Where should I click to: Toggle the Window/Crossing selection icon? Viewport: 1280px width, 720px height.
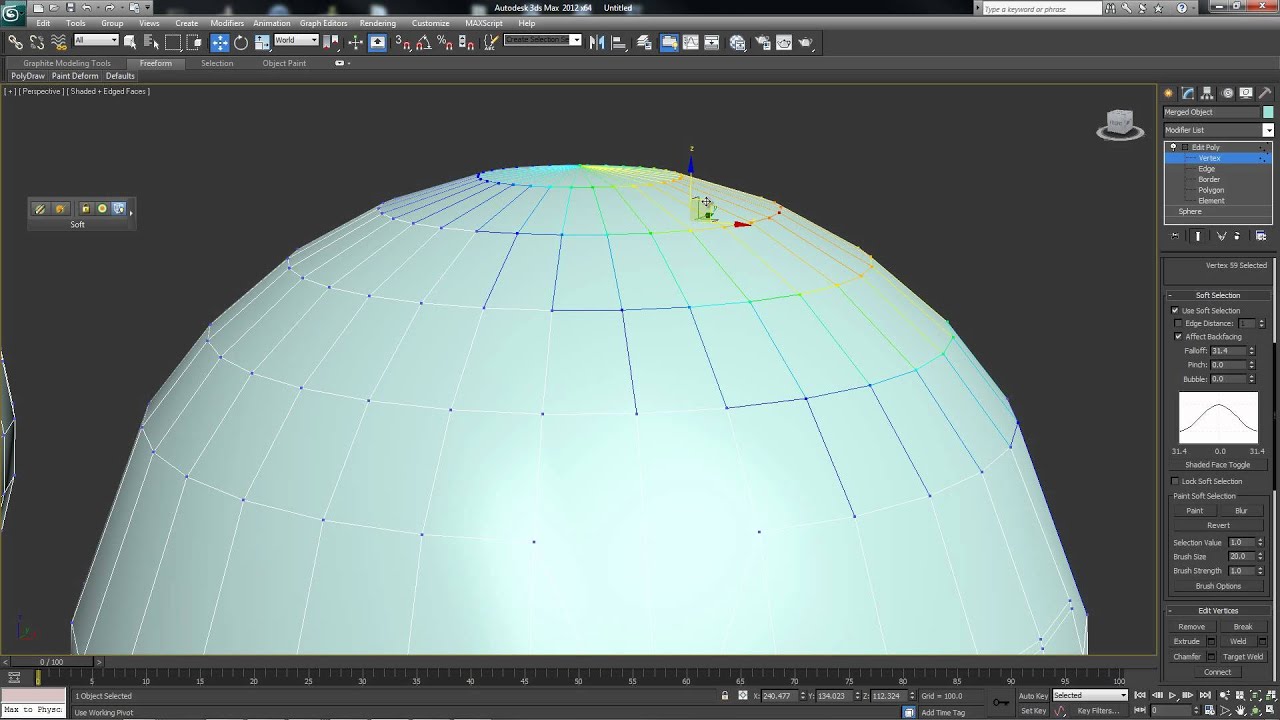[195, 42]
